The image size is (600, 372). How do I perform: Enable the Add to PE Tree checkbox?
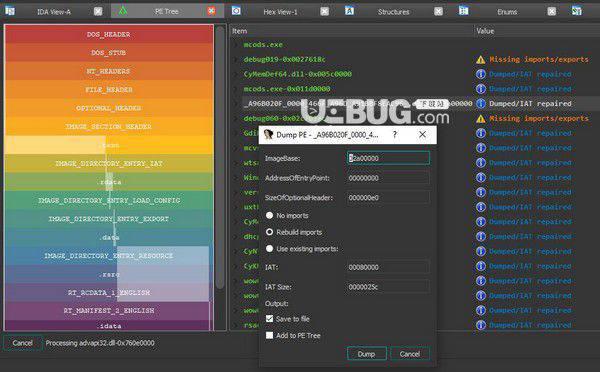tap(269, 335)
